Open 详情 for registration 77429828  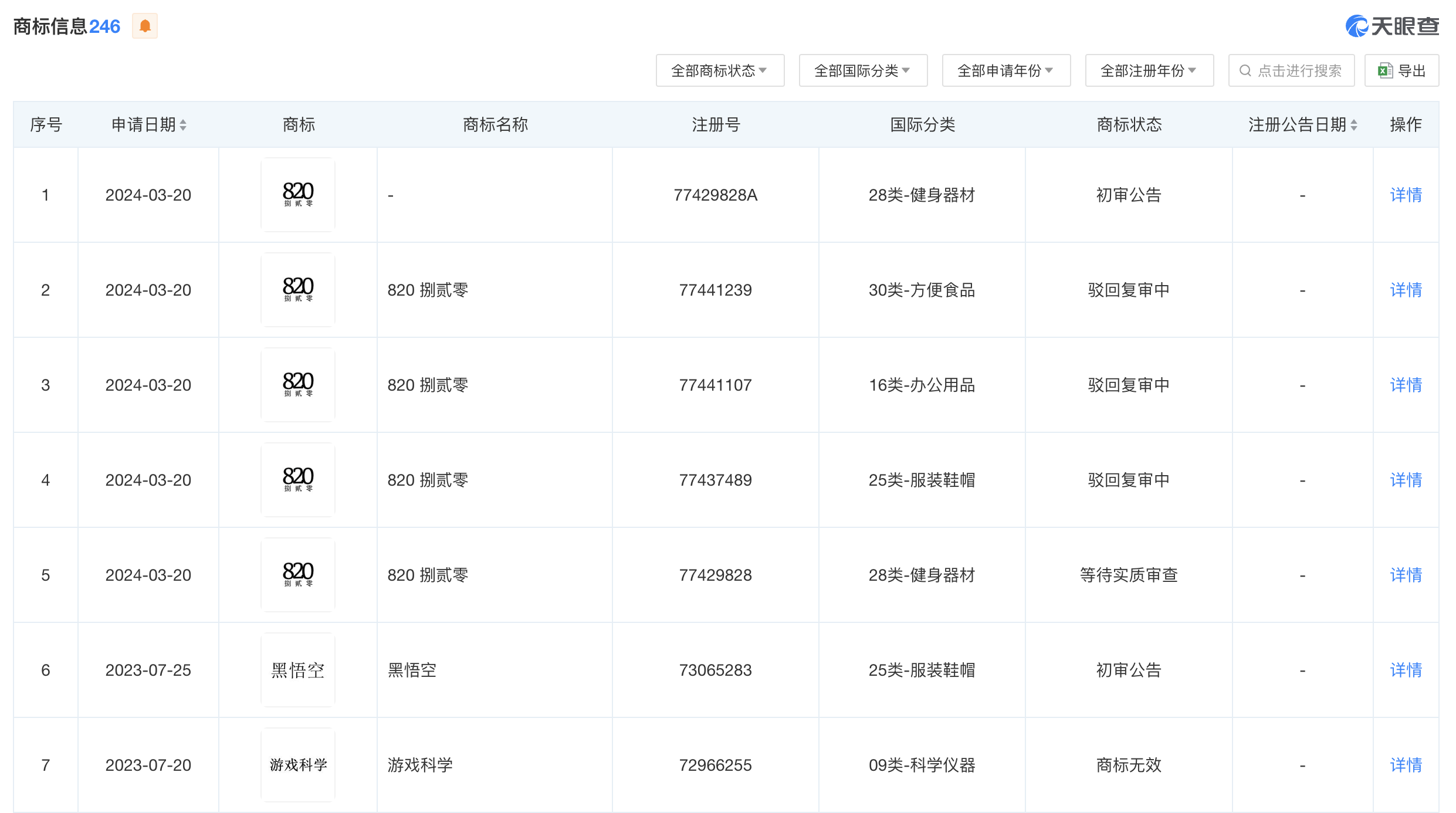(1406, 575)
